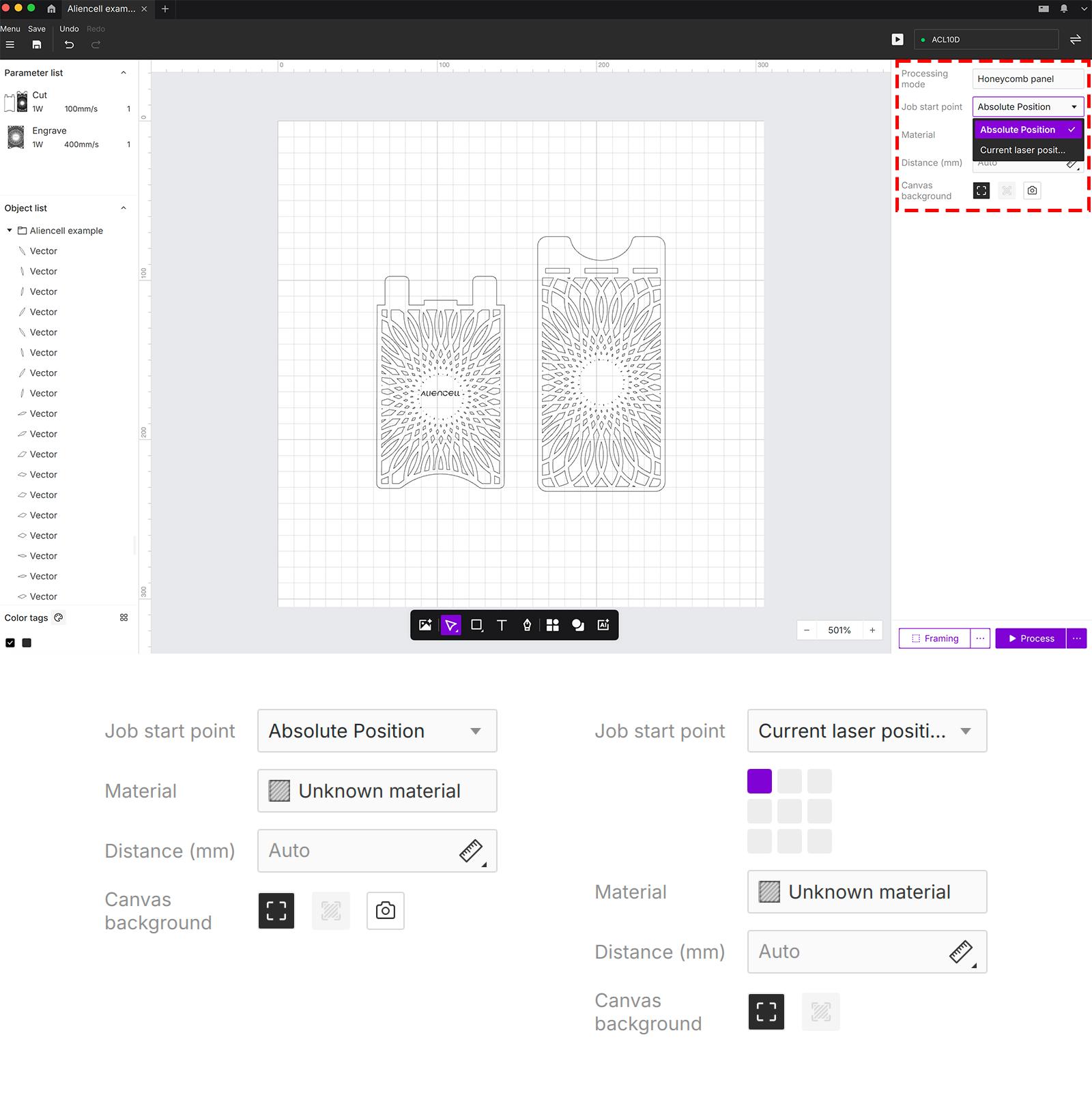Collapse the Object list panel
The width and height of the screenshot is (1092, 1093).
coord(124,208)
